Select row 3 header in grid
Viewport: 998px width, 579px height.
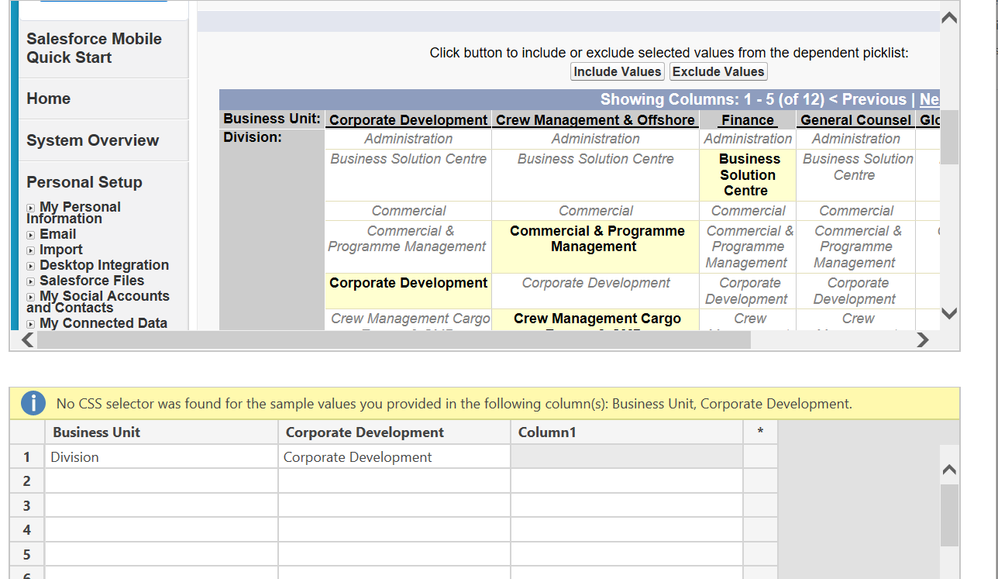point(27,506)
